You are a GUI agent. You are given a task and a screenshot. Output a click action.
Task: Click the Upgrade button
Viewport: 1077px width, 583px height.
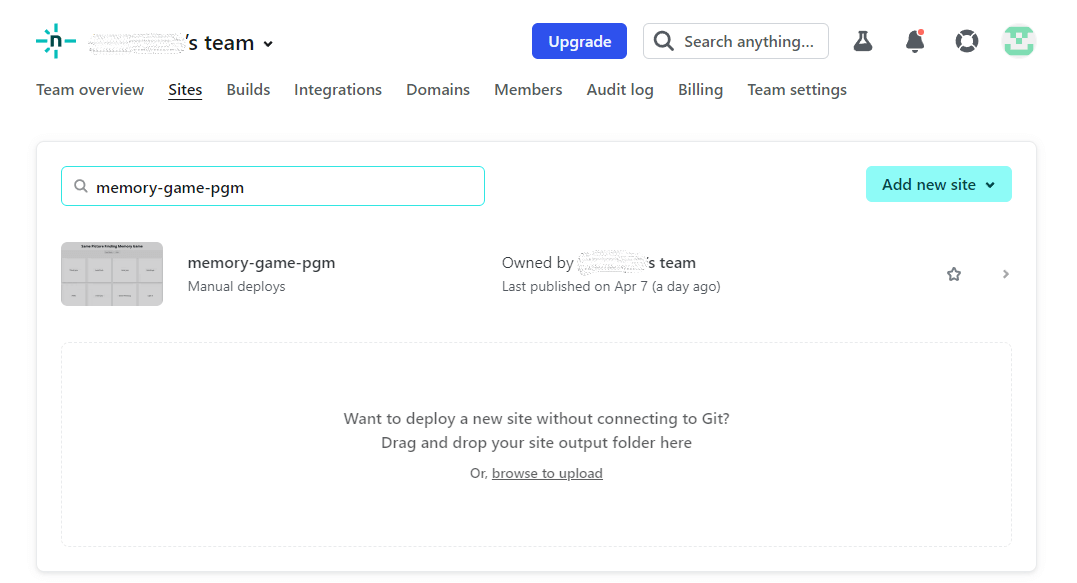tap(579, 41)
